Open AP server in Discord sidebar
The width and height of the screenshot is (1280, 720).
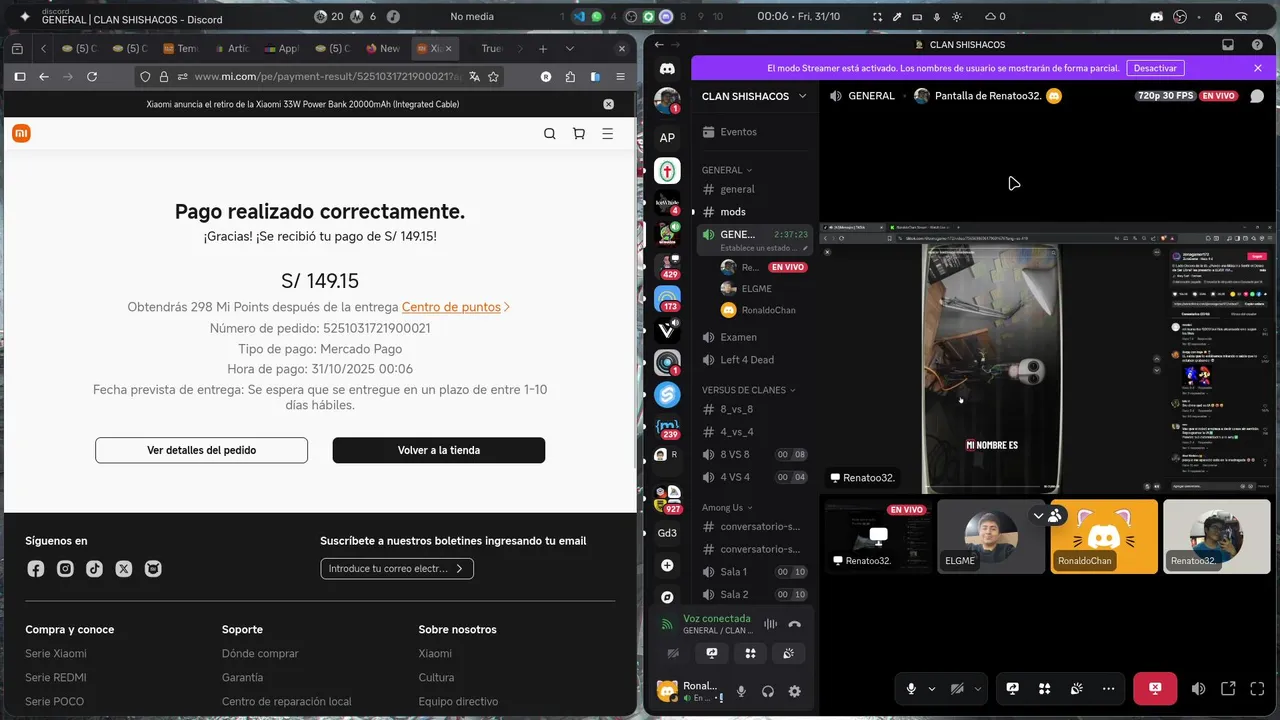pyautogui.click(x=667, y=137)
